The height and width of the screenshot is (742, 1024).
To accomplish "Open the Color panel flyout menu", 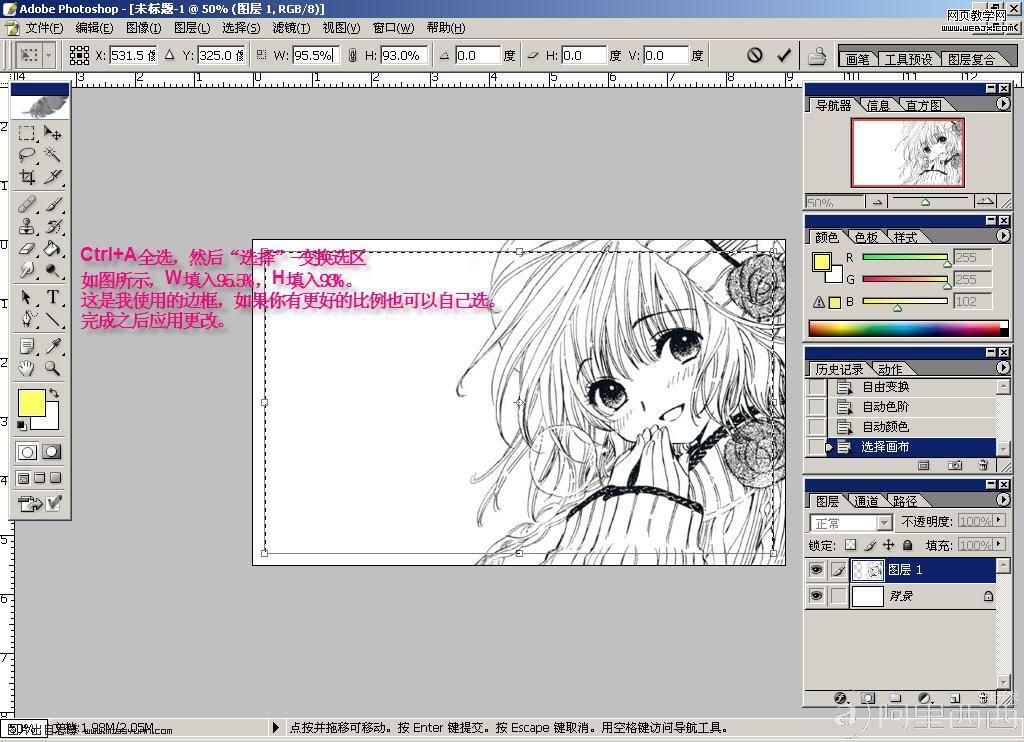I will (x=1003, y=236).
